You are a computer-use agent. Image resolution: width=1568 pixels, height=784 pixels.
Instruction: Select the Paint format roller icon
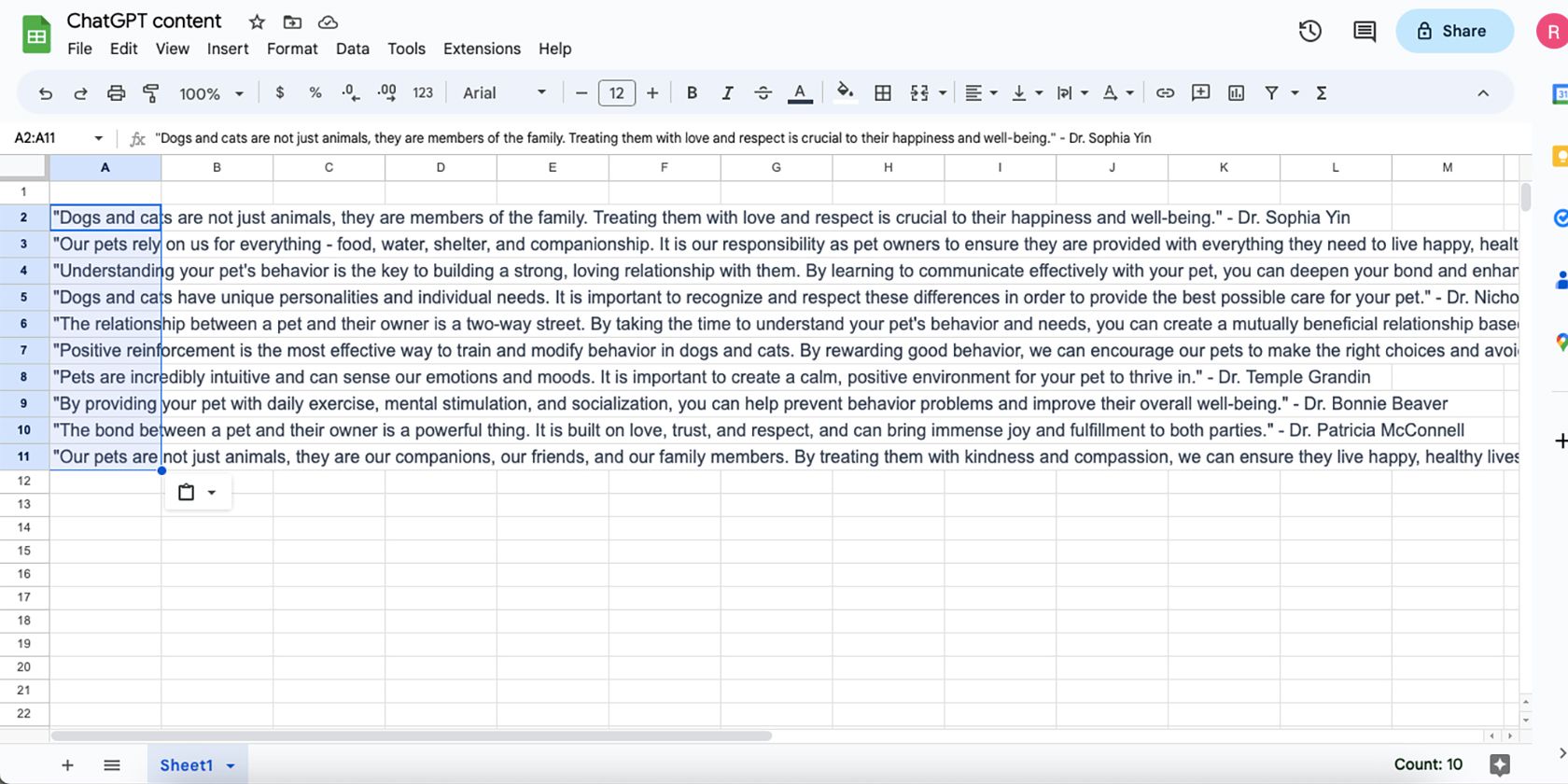150,93
